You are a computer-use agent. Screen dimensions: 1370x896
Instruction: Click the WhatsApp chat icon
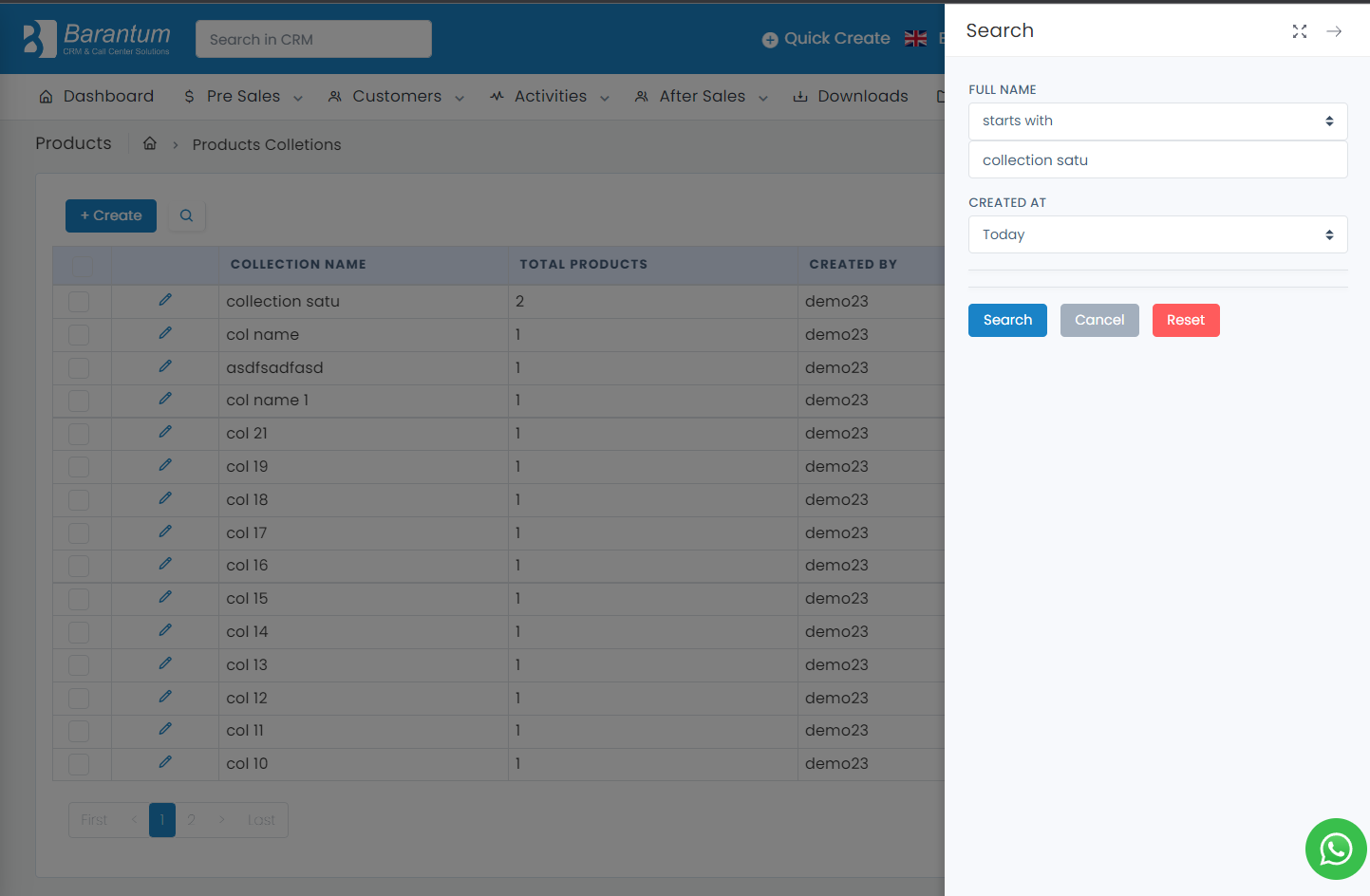coord(1336,849)
